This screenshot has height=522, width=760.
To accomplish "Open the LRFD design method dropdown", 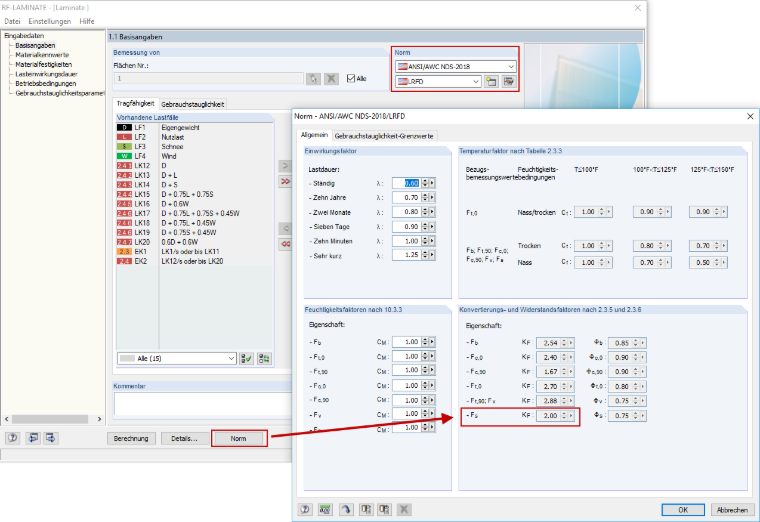I will pos(476,81).
